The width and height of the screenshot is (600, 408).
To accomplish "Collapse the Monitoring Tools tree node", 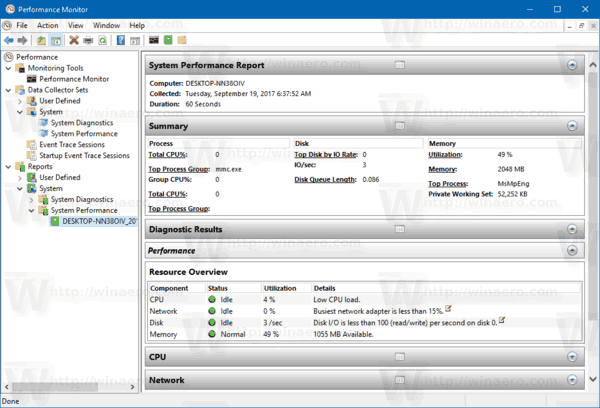I will (x=8, y=68).
